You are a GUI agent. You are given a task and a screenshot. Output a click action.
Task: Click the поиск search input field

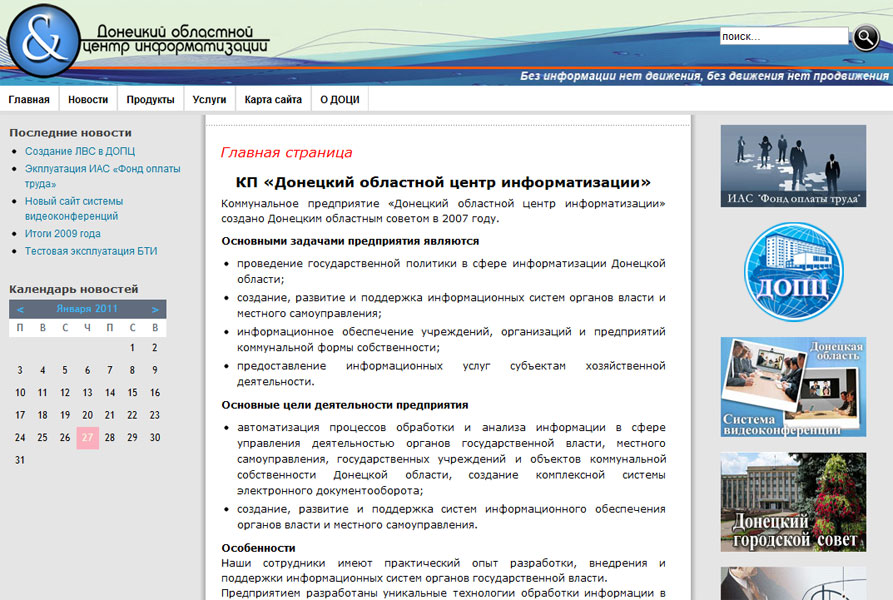coord(783,36)
